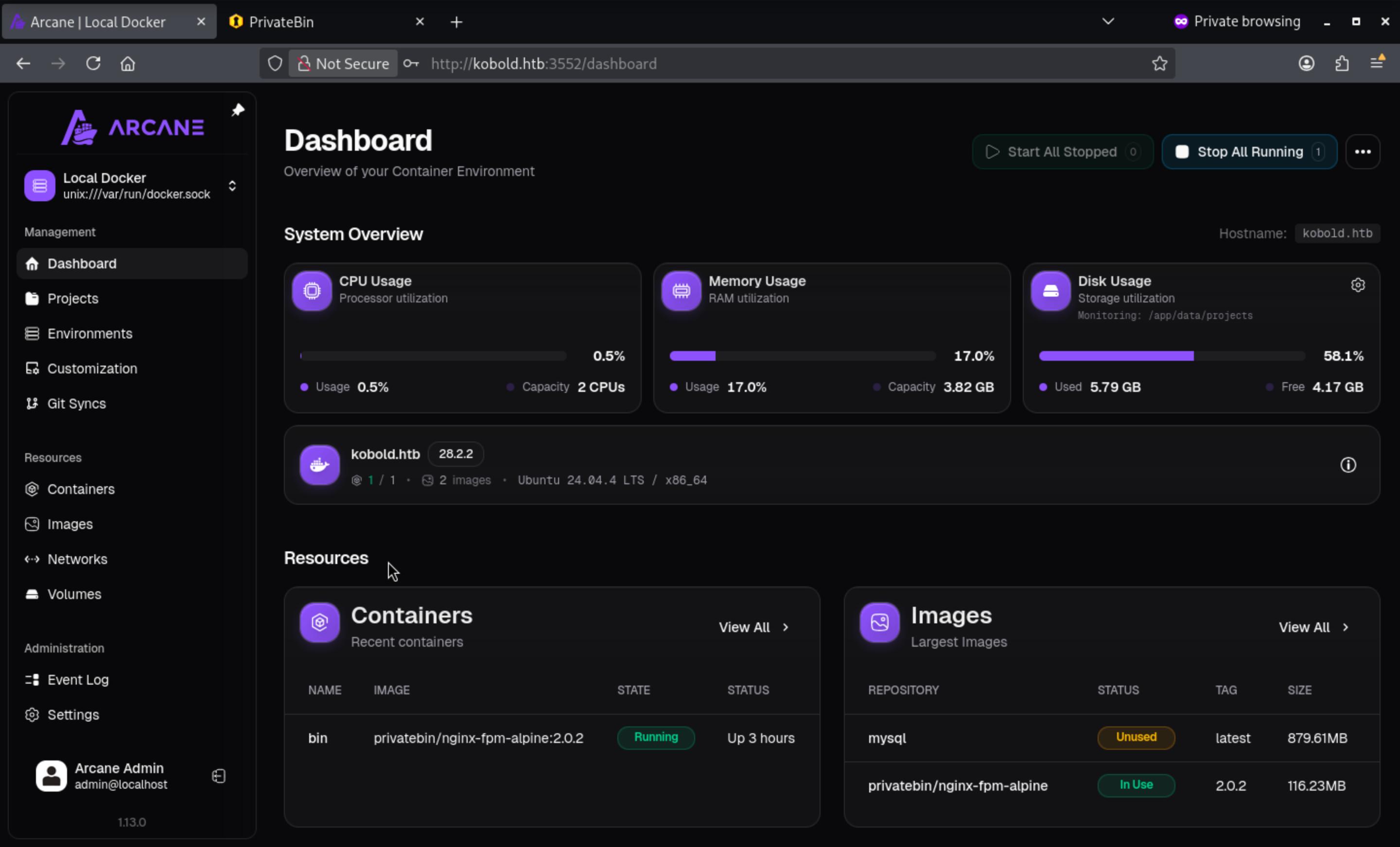The height and width of the screenshot is (847, 1400).
Task: Bookmark this page with the star icon
Action: [1159, 64]
